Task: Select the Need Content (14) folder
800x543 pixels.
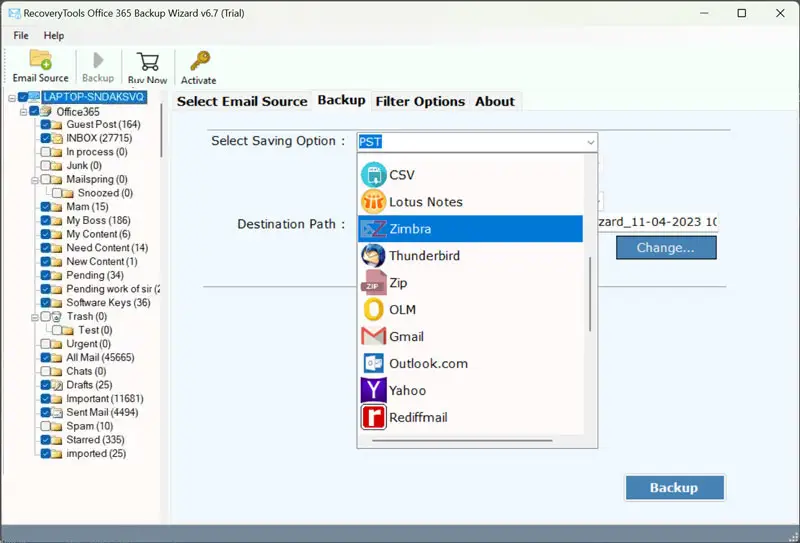Action: (107, 248)
